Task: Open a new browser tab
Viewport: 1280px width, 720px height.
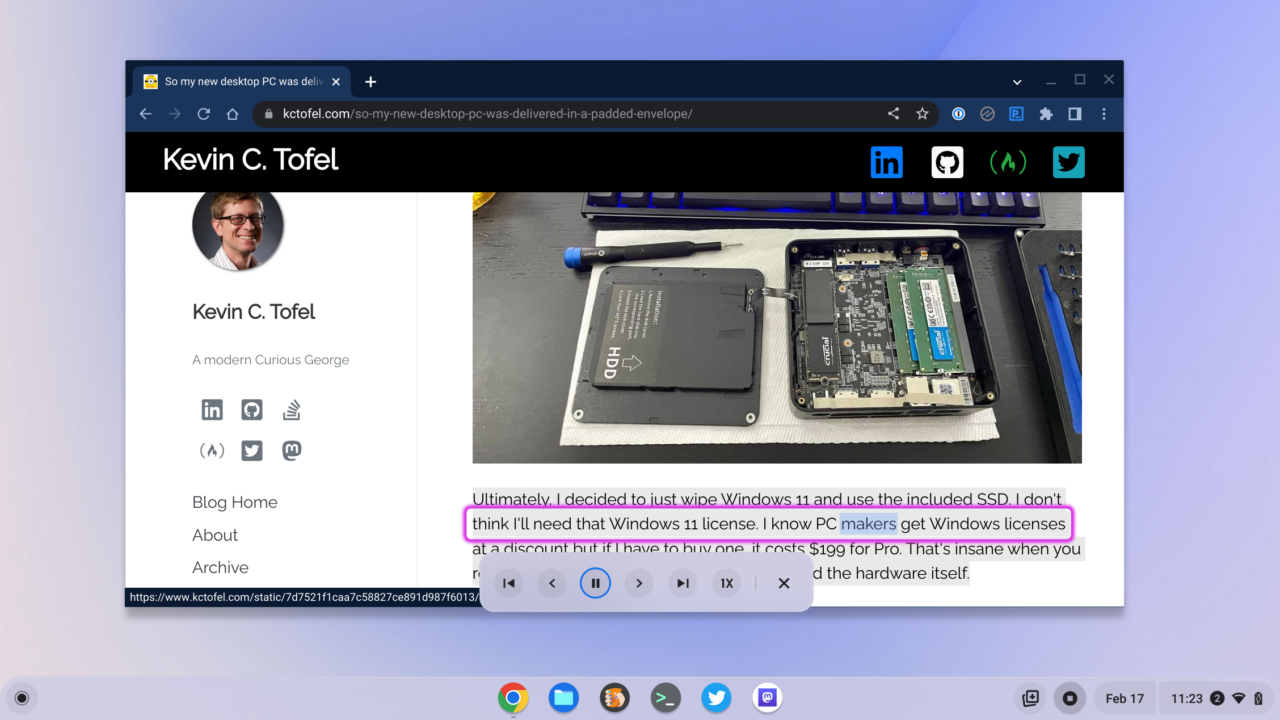Action: (x=370, y=82)
